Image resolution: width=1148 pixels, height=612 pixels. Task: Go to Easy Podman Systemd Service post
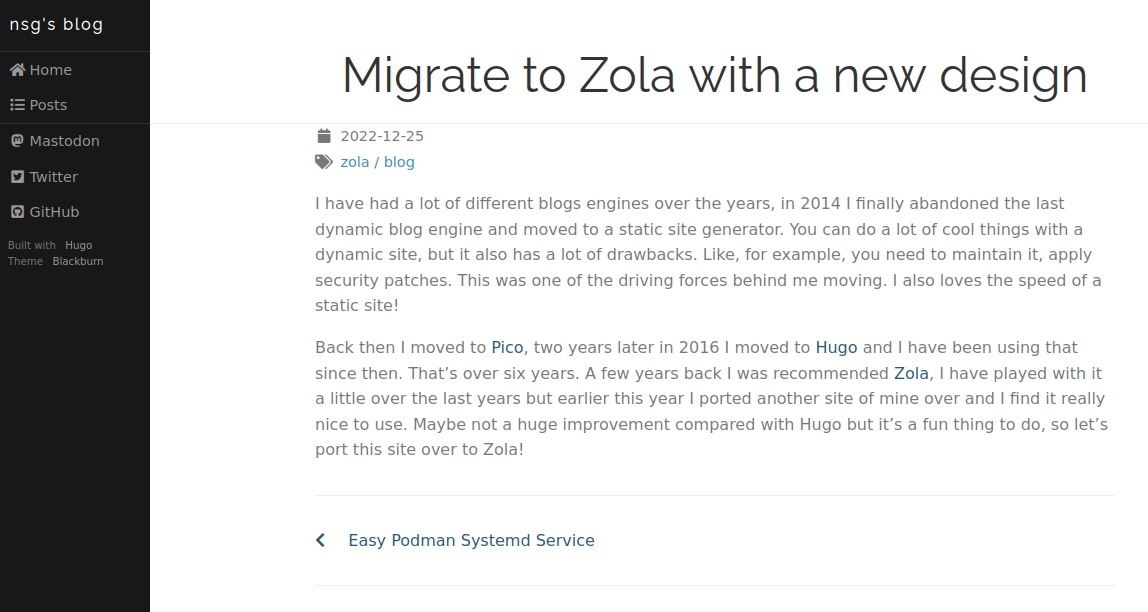(472, 540)
